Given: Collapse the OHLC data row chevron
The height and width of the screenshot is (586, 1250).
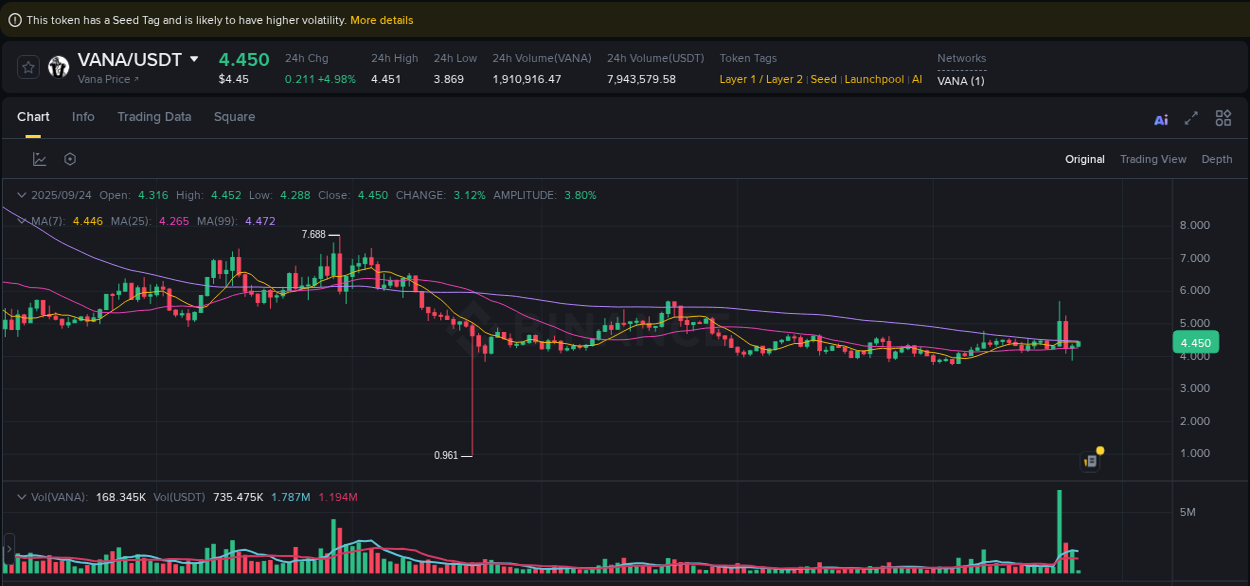Looking at the screenshot, I should (x=21, y=195).
